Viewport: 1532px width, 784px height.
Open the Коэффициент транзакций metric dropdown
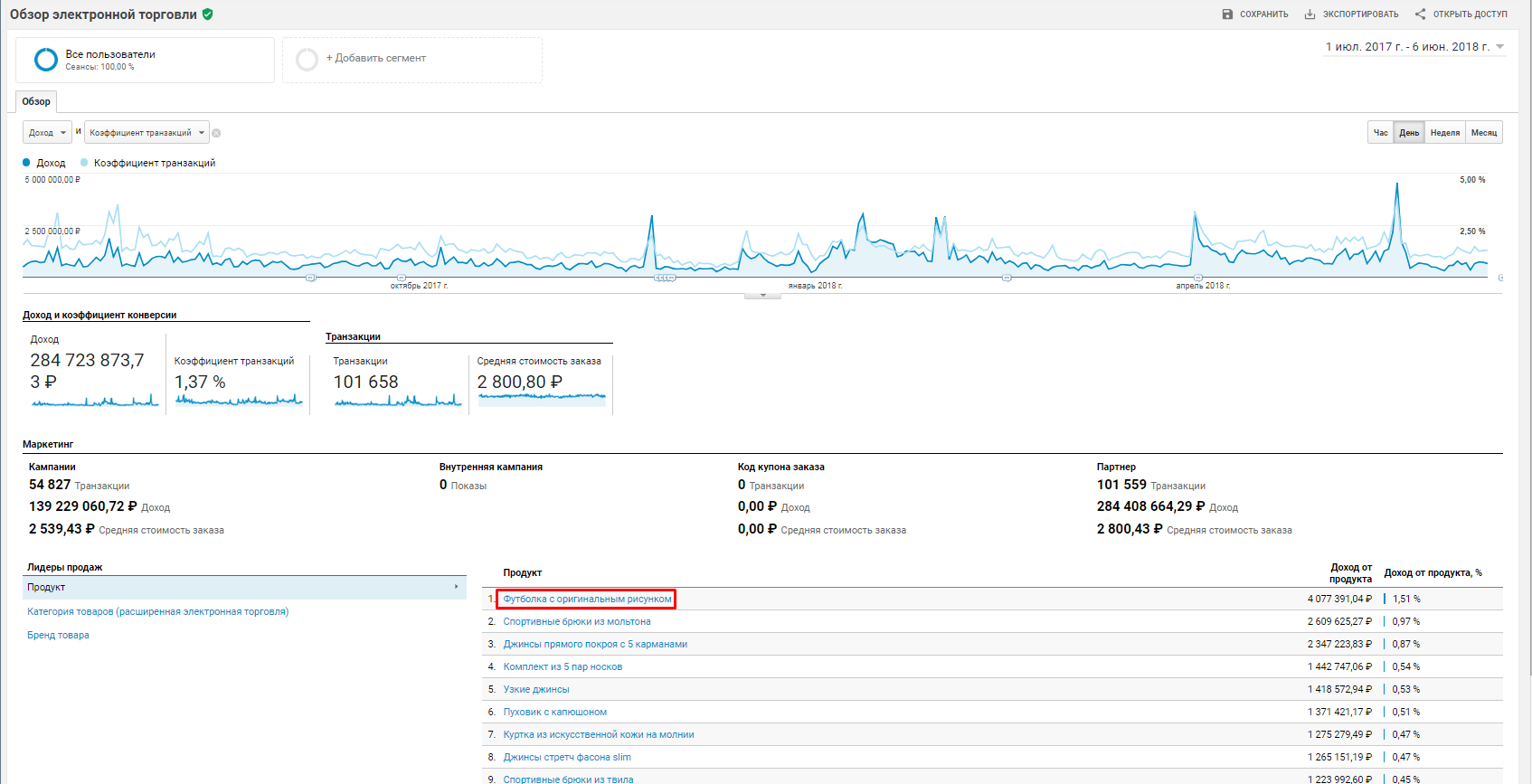[147, 133]
